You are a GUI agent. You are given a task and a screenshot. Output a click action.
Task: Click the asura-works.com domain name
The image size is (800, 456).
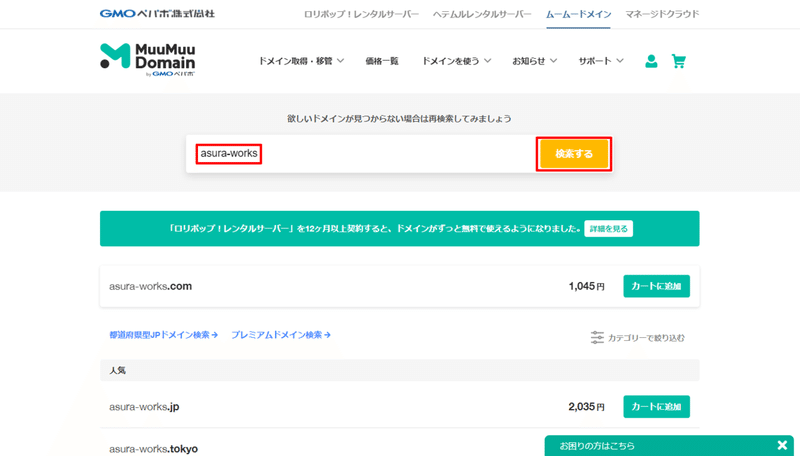(x=151, y=286)
